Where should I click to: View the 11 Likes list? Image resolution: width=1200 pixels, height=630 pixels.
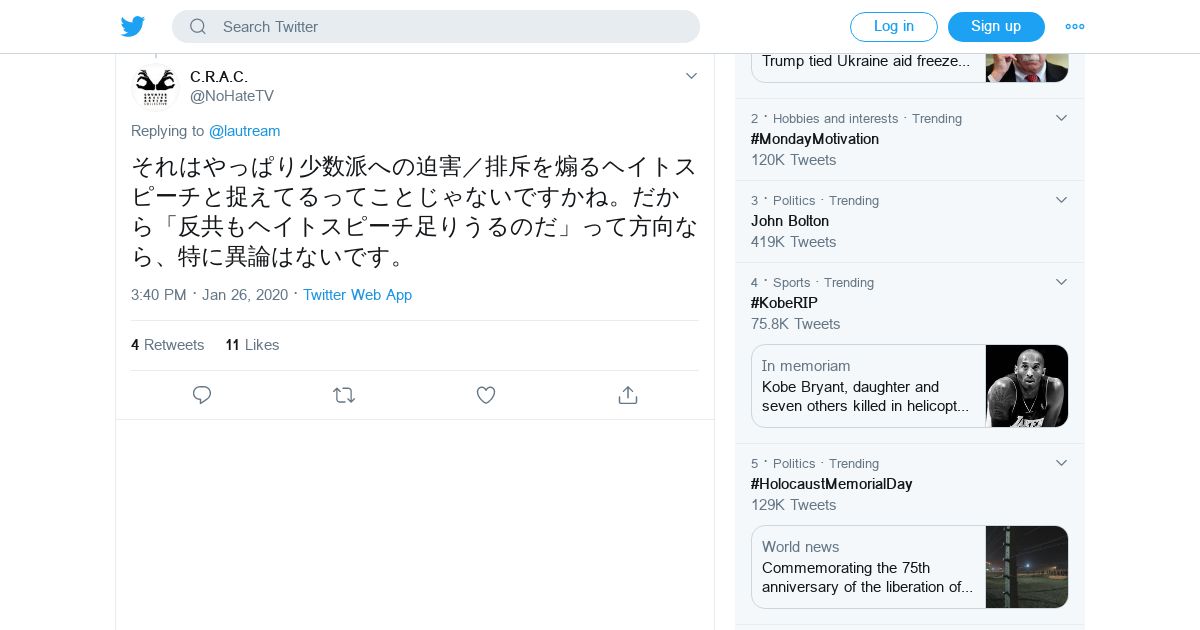(252, 345)
